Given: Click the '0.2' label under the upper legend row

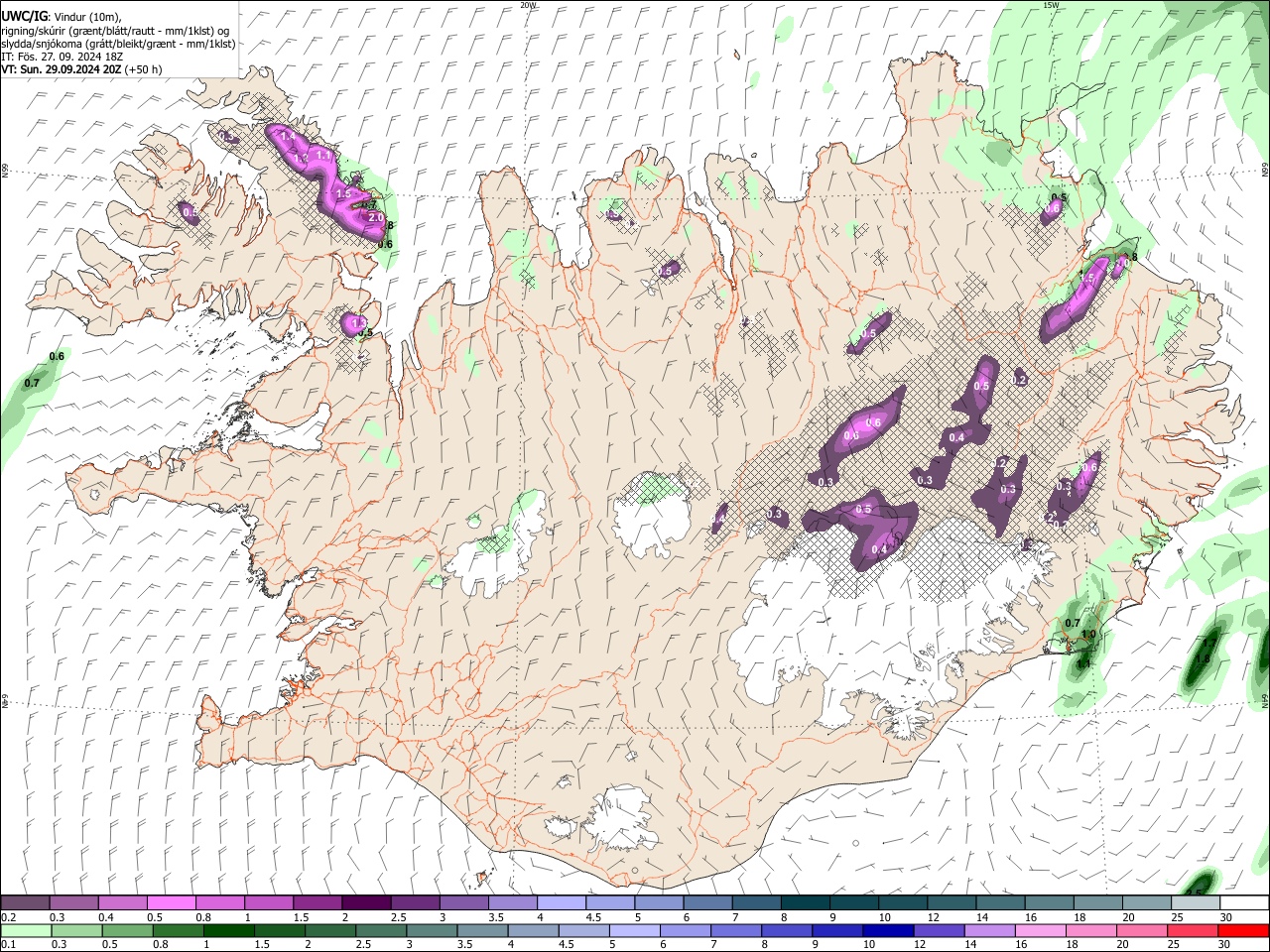Looking at the screenshot, I should tap(9, 917).
